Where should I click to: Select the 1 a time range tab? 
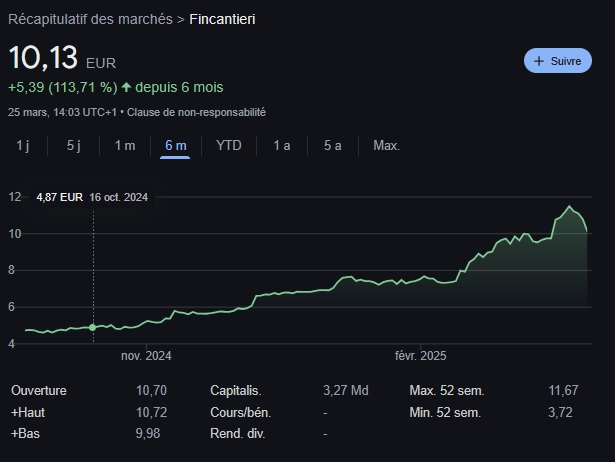[x=282, y=145]
